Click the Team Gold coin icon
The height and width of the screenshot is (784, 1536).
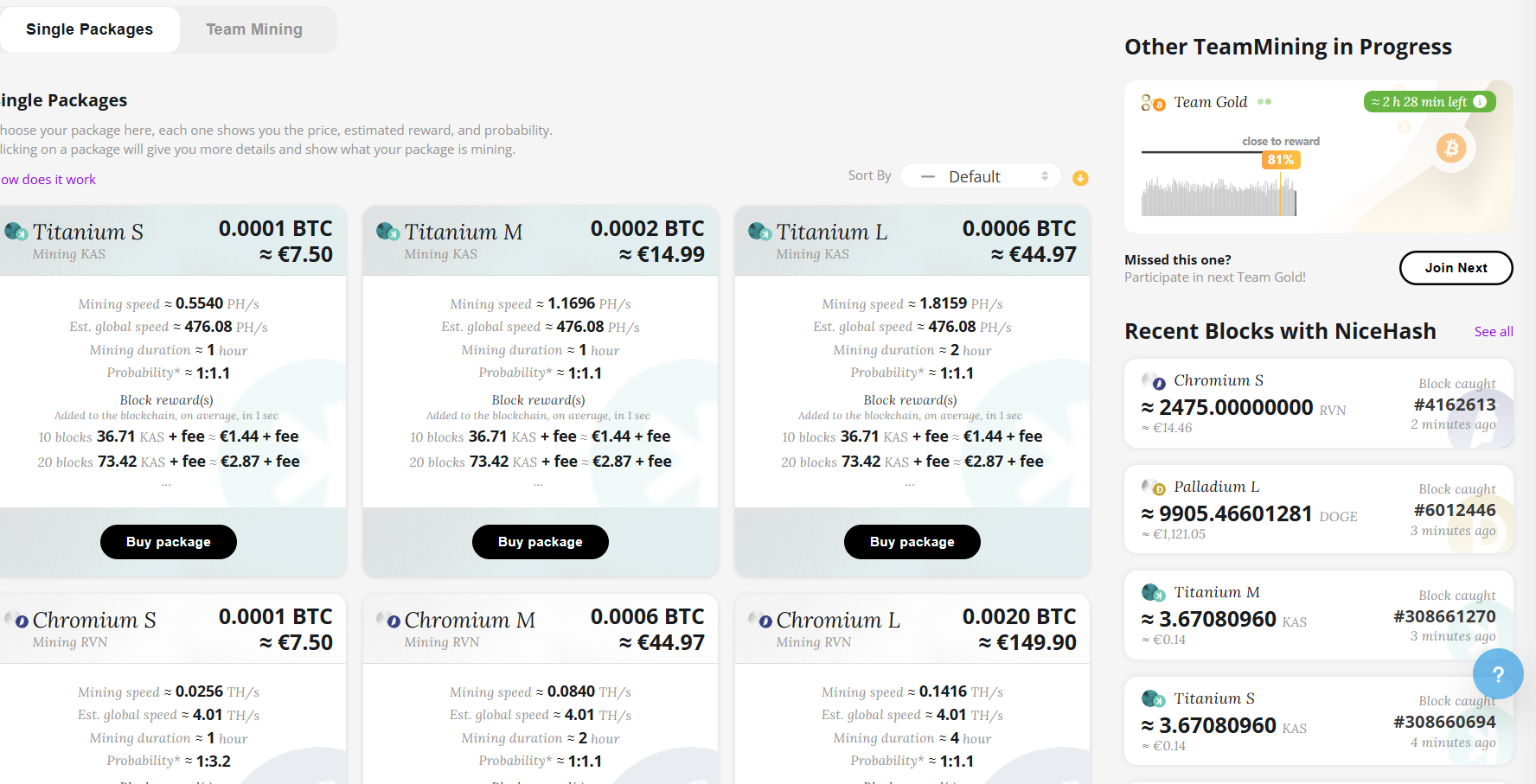pos(1152,103)
